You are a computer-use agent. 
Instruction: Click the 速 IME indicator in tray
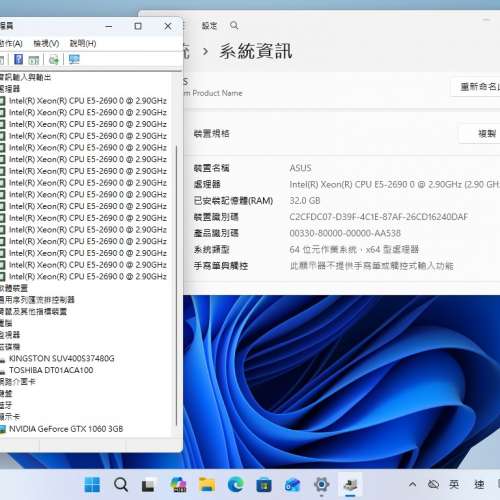[x=479, y=484]
